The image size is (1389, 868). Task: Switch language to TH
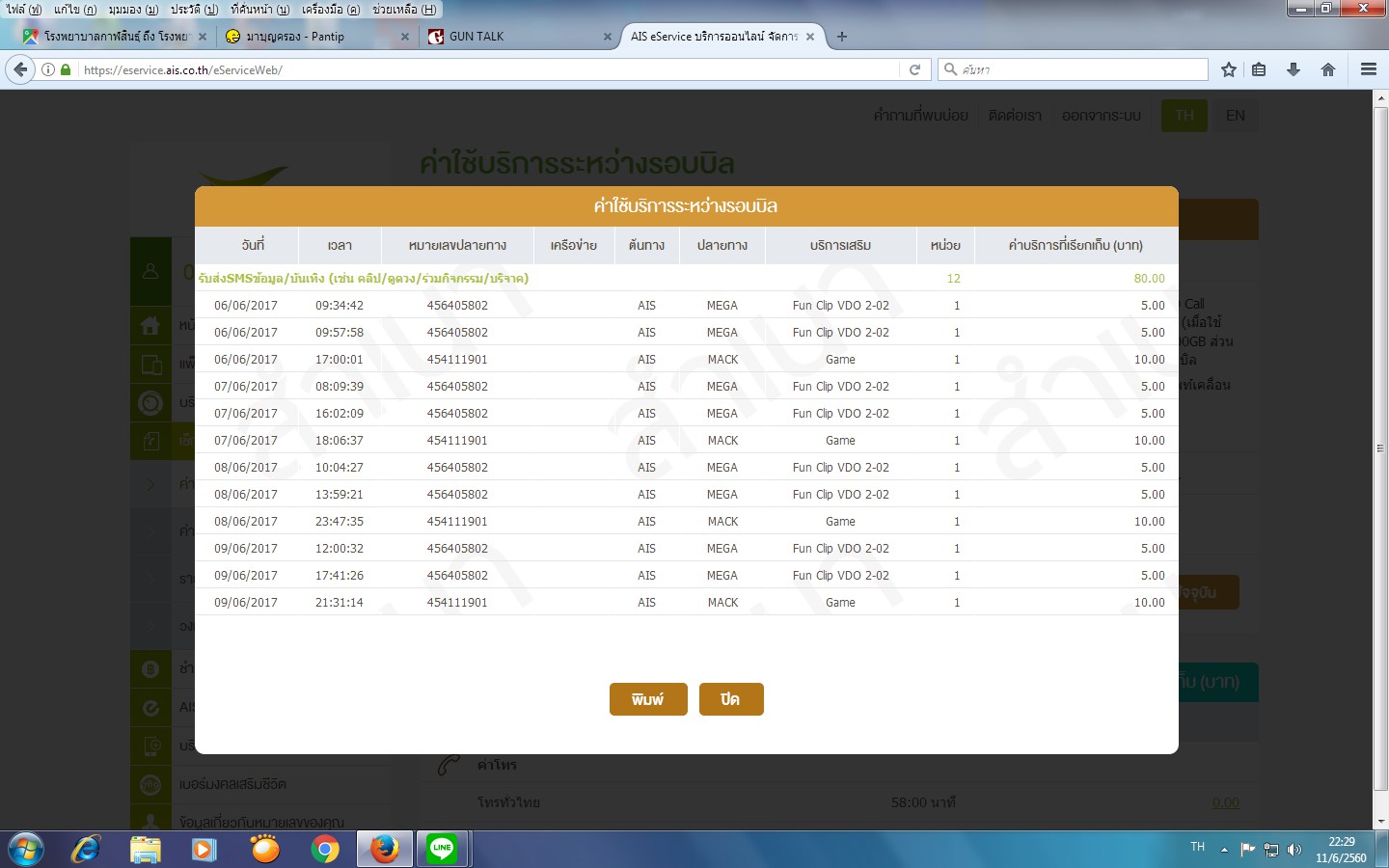pos(1185,116)
